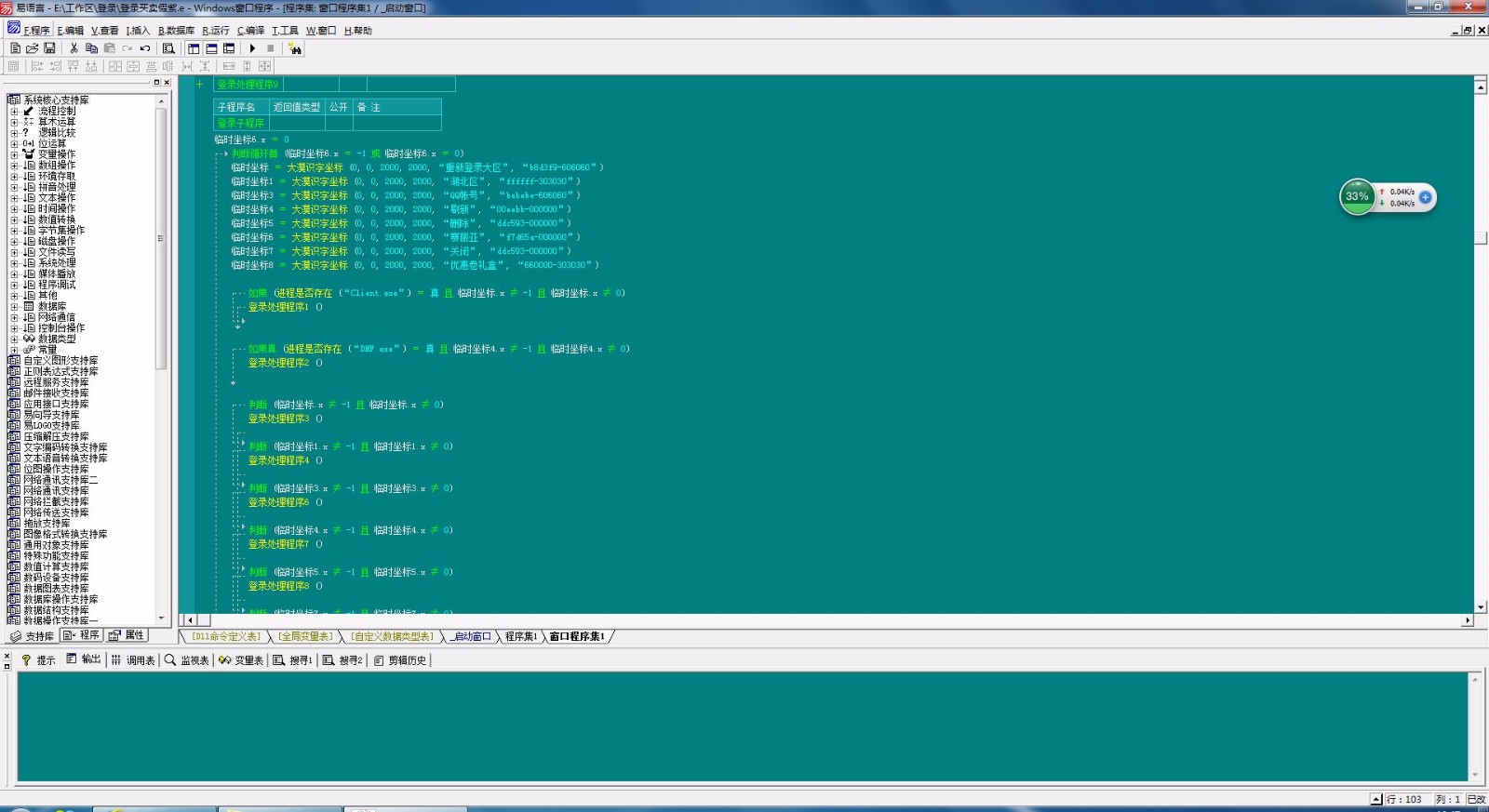Switch to the 程序集1 tab
Image resolution: width=1489 pixels, height=812 pixels.
coord(520,637)
